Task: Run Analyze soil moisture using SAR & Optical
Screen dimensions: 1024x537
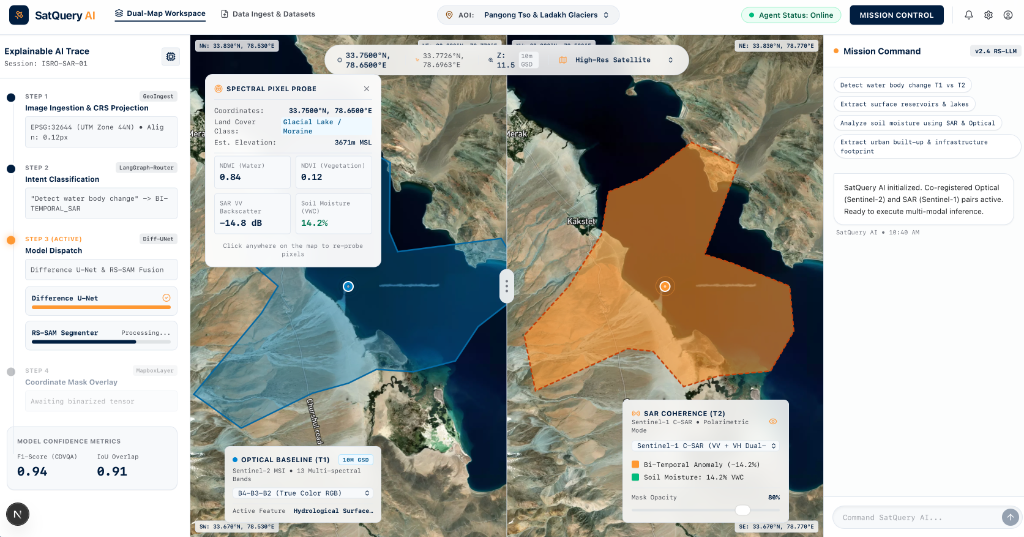Action: coord(918,123)
